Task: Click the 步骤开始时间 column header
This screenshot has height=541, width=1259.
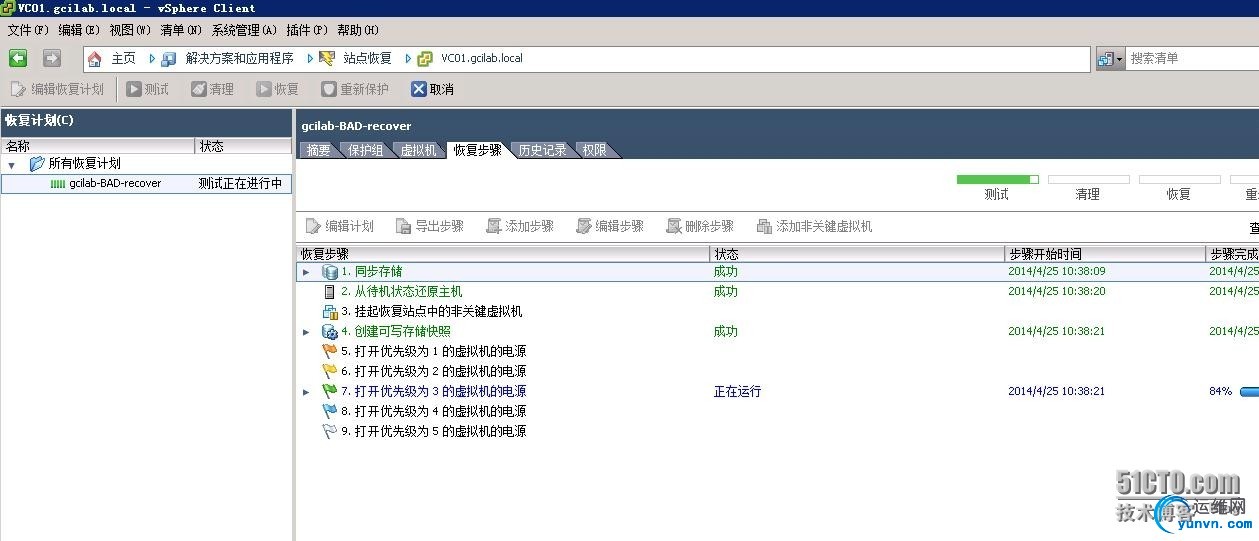Action: point(1106,254)
